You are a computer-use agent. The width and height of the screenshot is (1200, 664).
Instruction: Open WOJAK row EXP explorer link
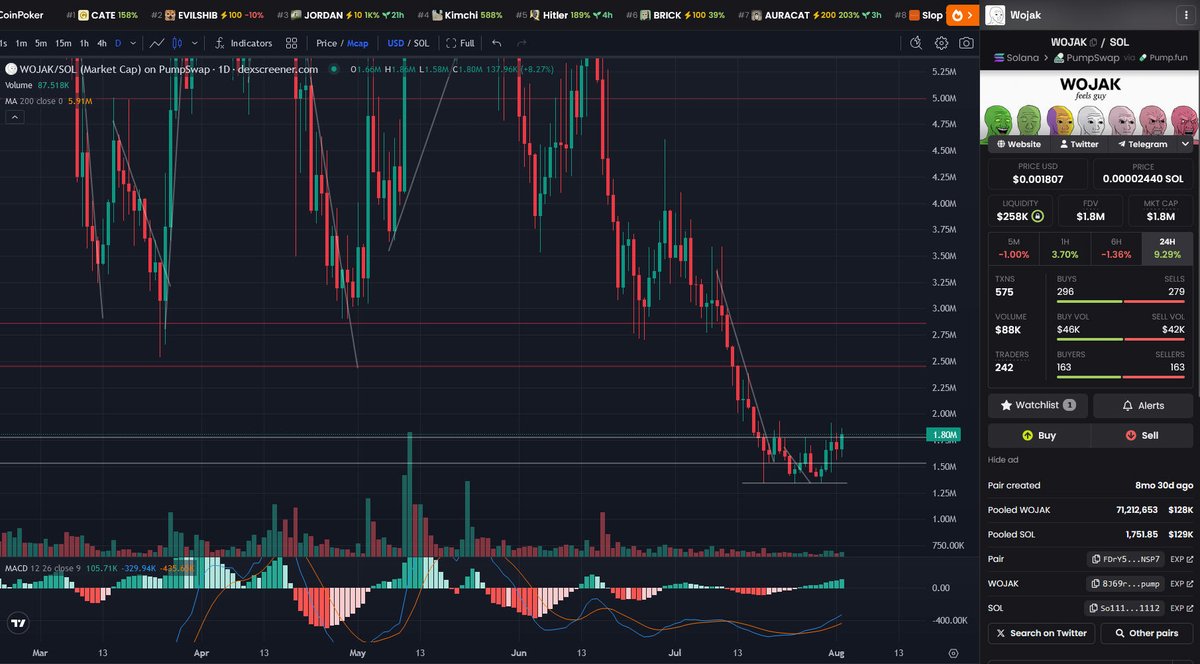pyautogui.click(x=1182, y=583)
